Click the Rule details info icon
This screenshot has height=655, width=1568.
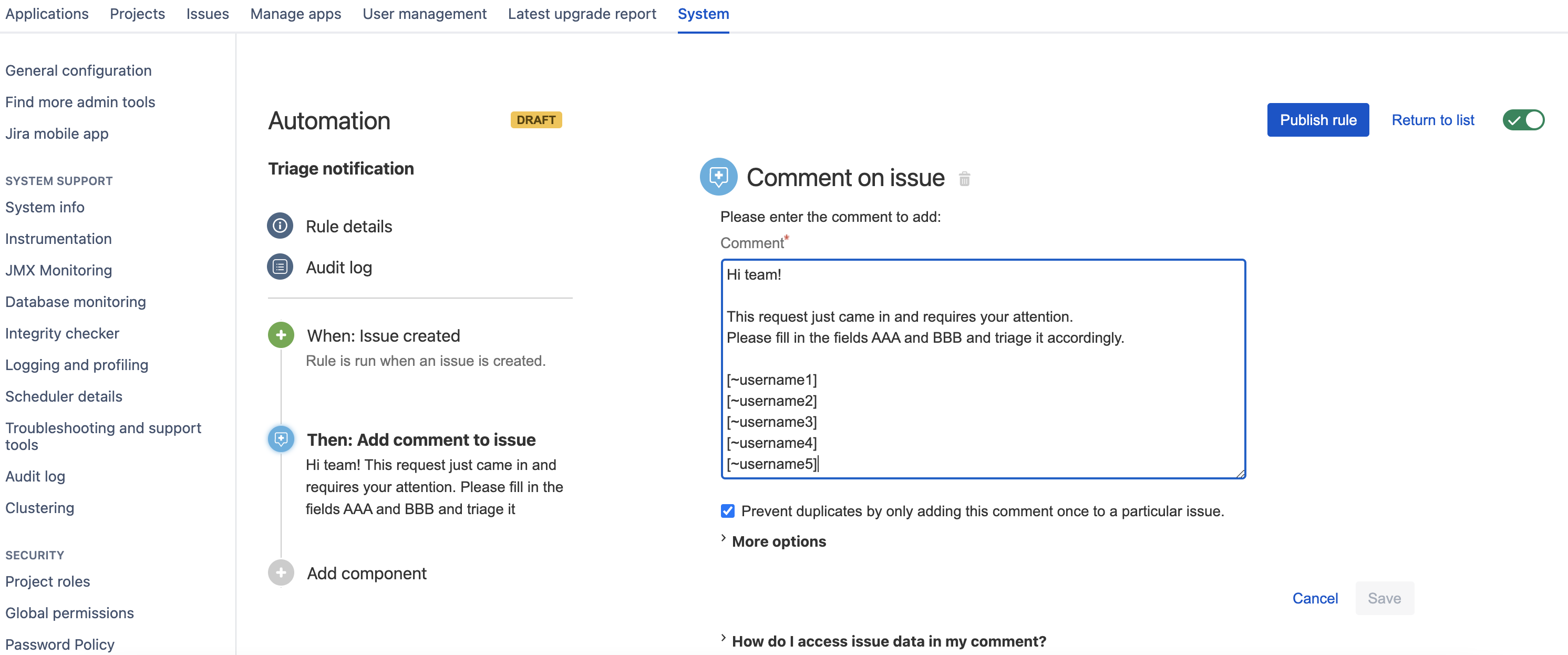coord(280,226)
